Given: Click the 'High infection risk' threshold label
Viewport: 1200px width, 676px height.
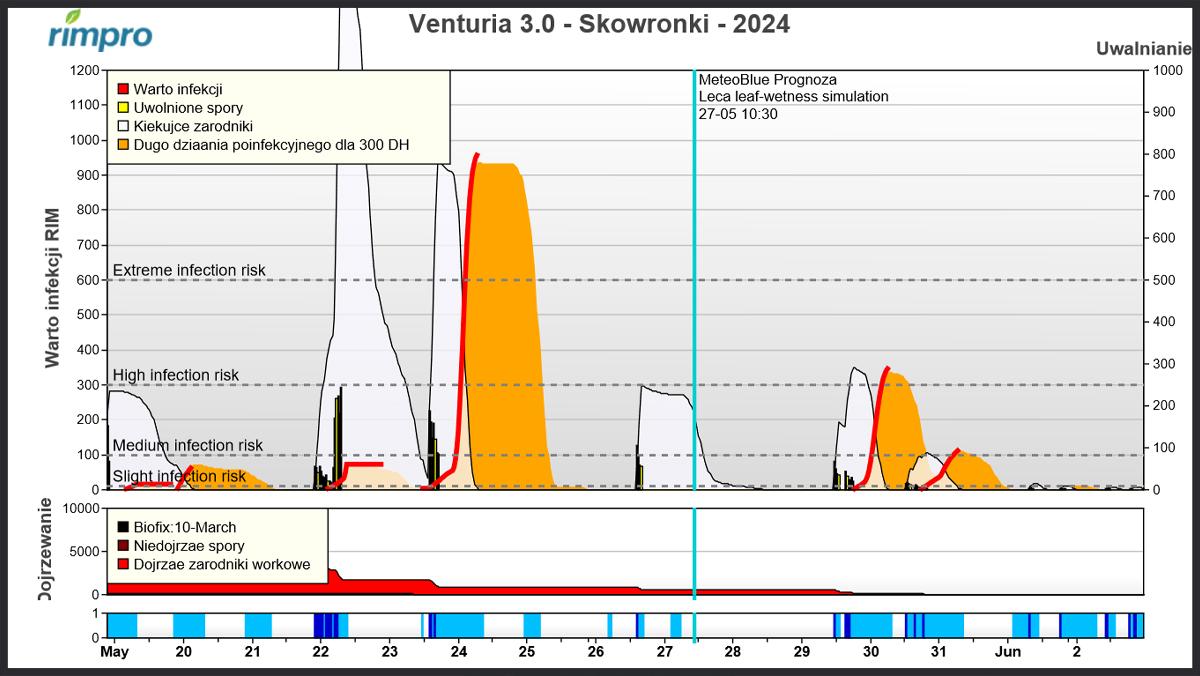Looking at the screenshot, I should click(x=176, y=376).
